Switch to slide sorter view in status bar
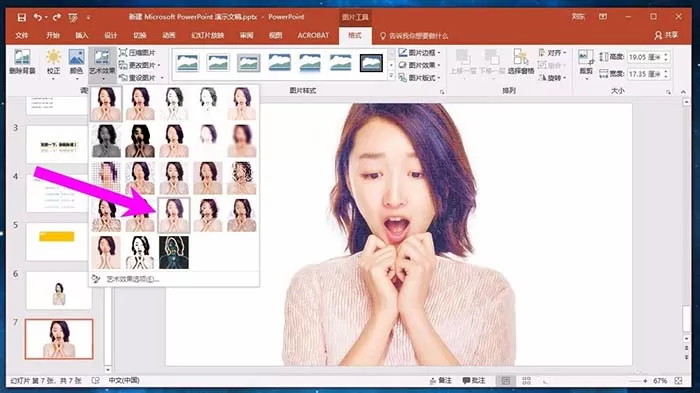Viewport: 700px width, 393px height. coord(526,380)
